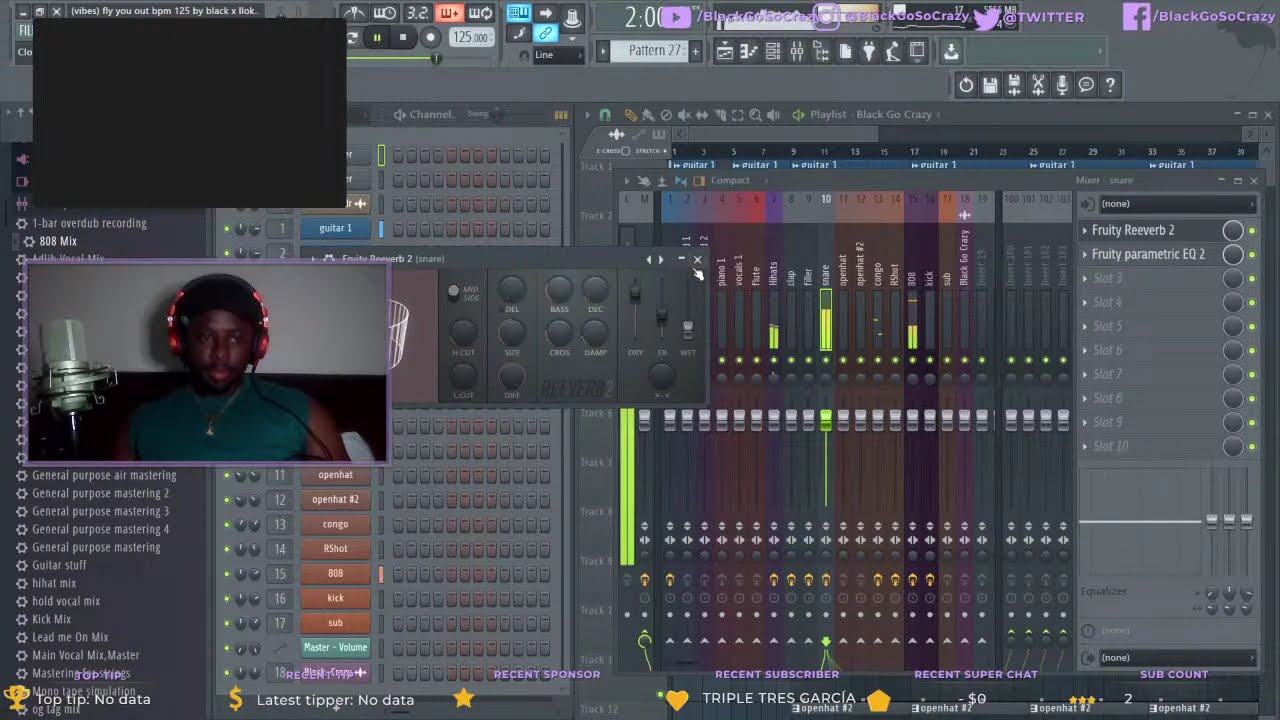Image resolution: width=1280 pixels, height=720 pixels.
Task: Start recording with the record button
Action: [431, 38]
